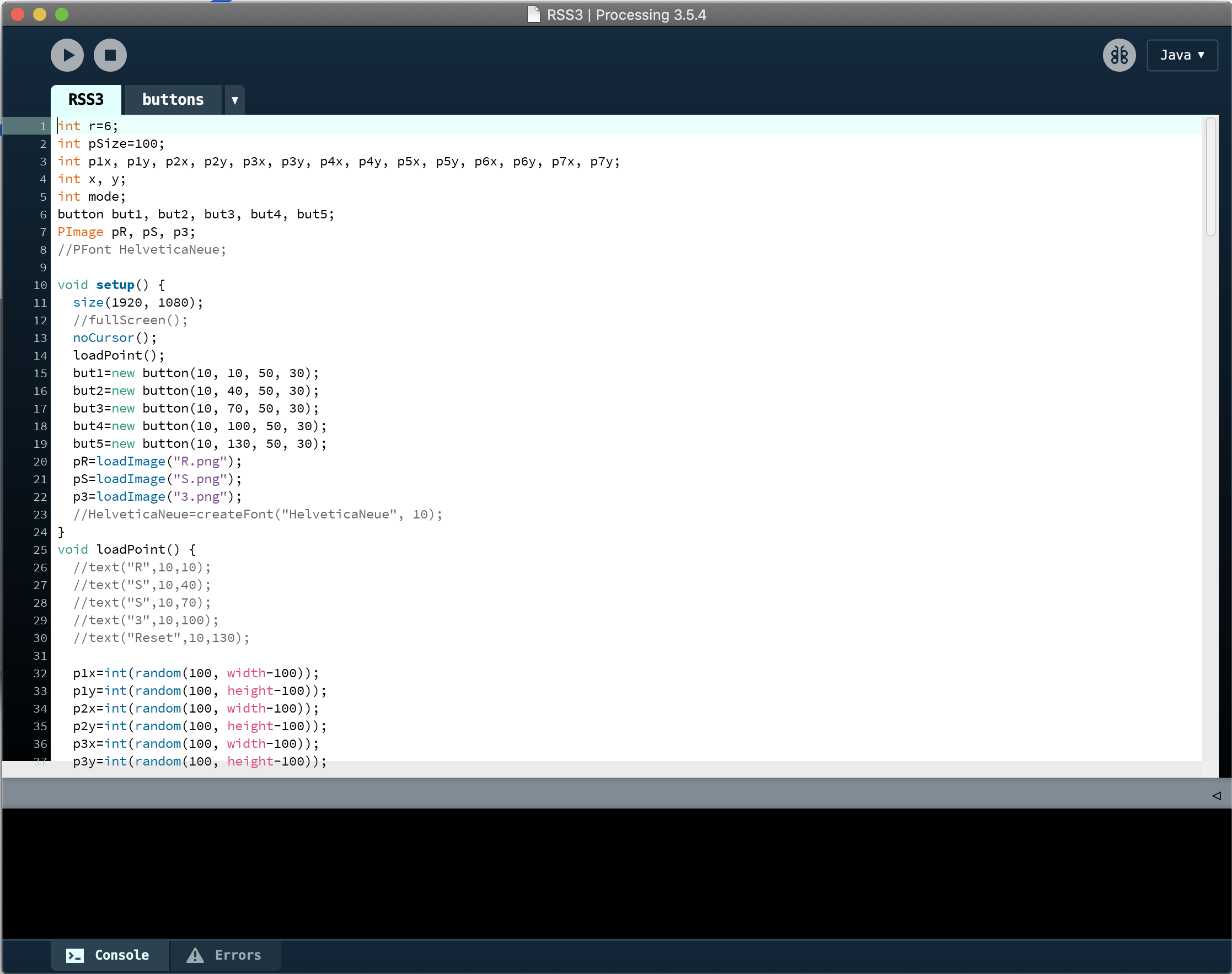This screenshot has width=1232, height=974.
Task: Run the sketch with the Play button
Action: [67, 55]
